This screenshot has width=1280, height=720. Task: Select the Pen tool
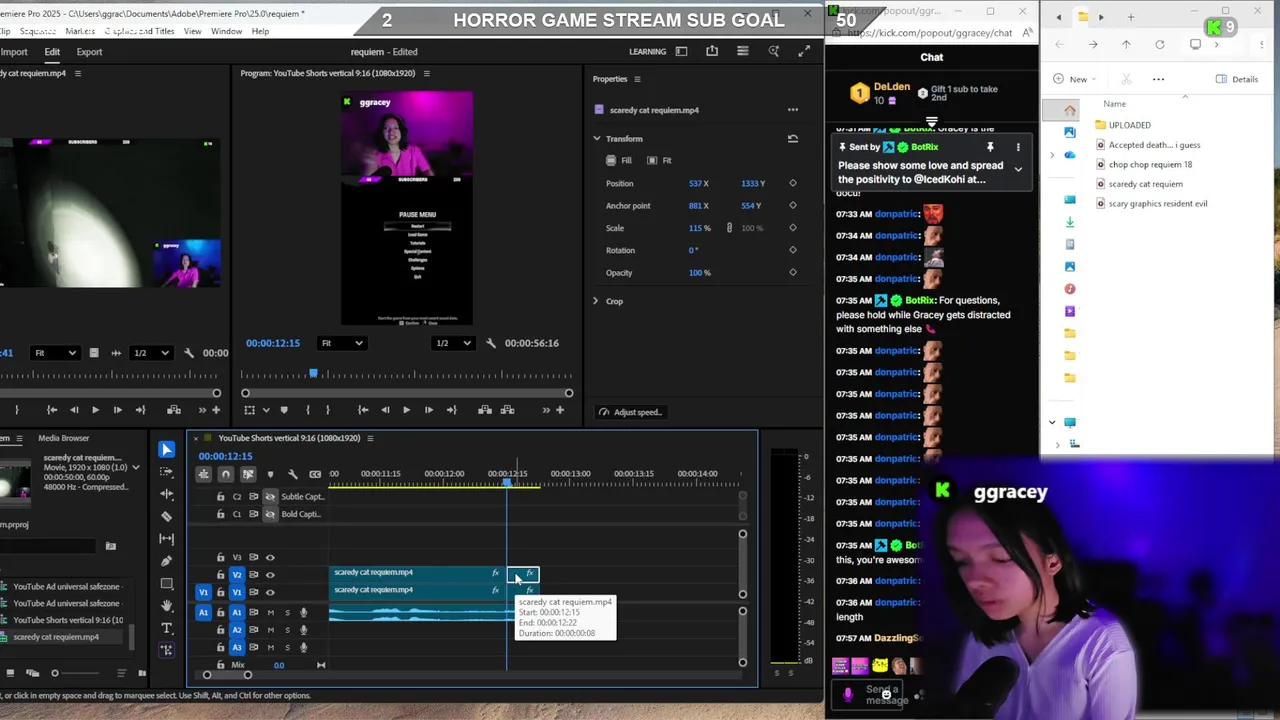coord(166,561)
